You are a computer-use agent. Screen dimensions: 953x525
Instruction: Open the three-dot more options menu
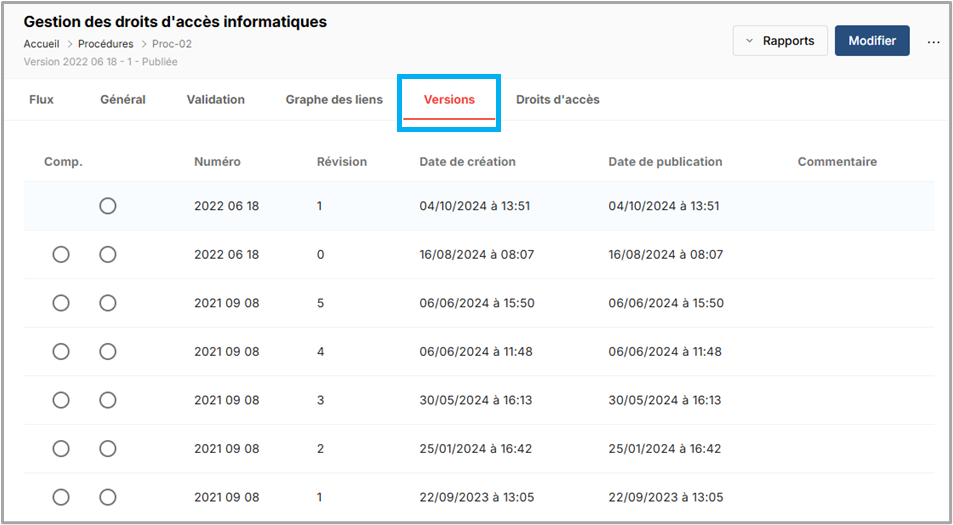click(933, 42)
